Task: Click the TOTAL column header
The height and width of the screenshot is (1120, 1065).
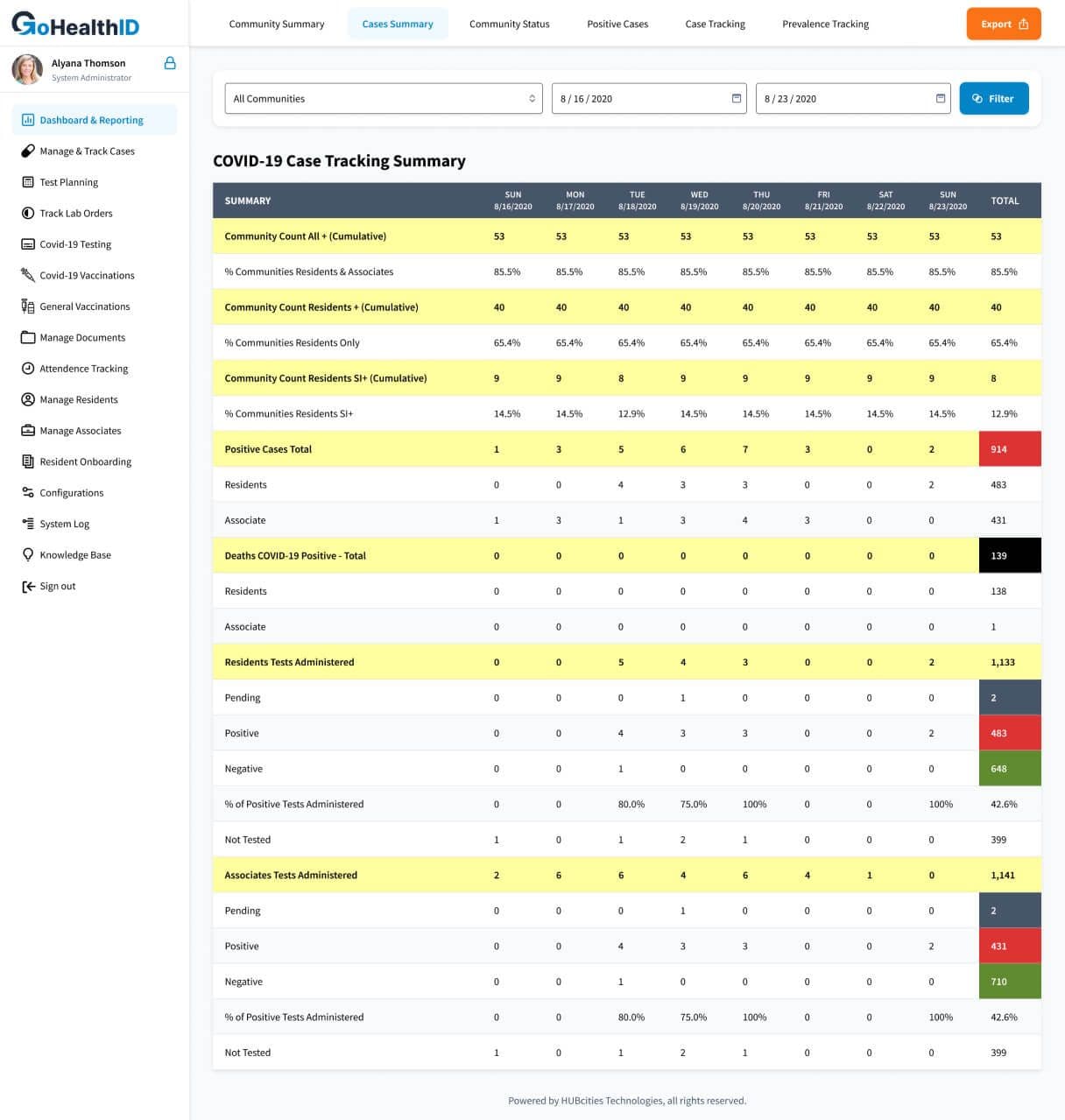Action: click(x=1005, y=201)
